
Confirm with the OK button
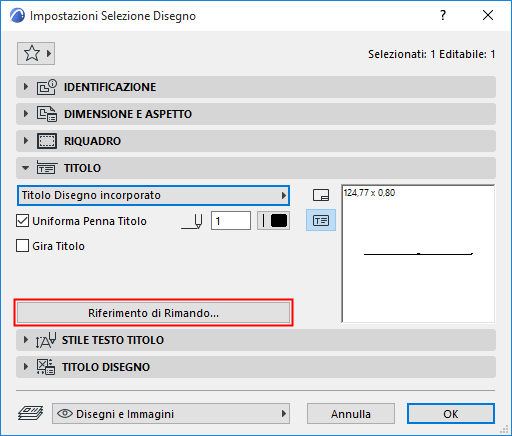point(451,414)
